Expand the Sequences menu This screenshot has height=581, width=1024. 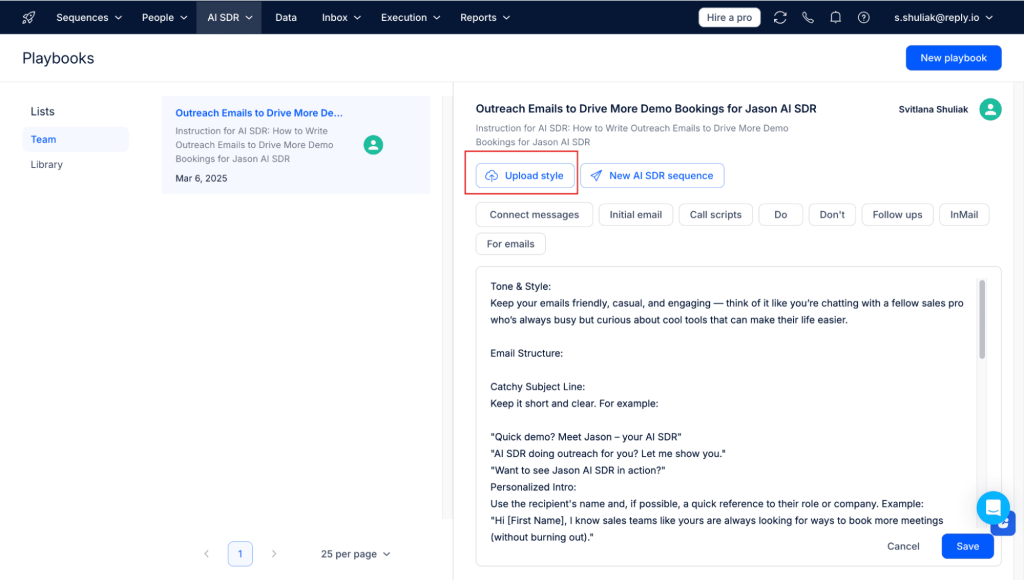click(x=89, y=18)
